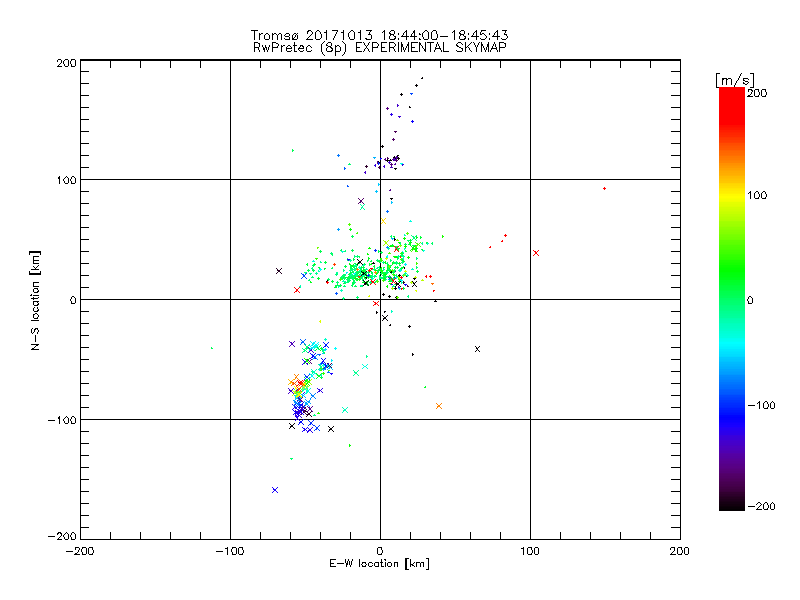Click the "E-W location [km]" axis label
The height and width of the screenshot is (600, 800).
click(379, 564)
